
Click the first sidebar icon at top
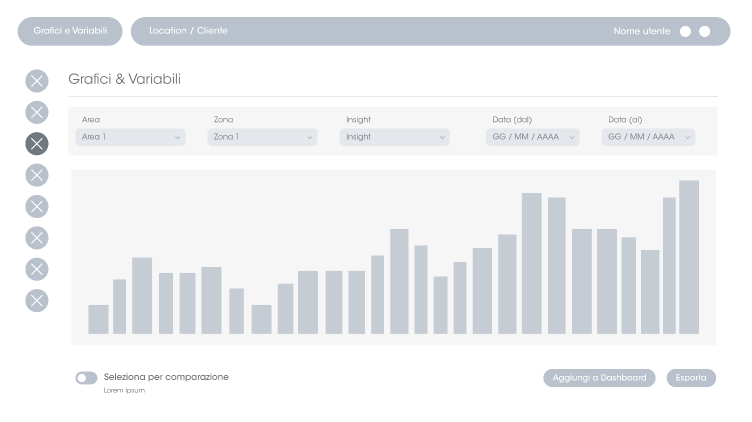click(36, 81)
